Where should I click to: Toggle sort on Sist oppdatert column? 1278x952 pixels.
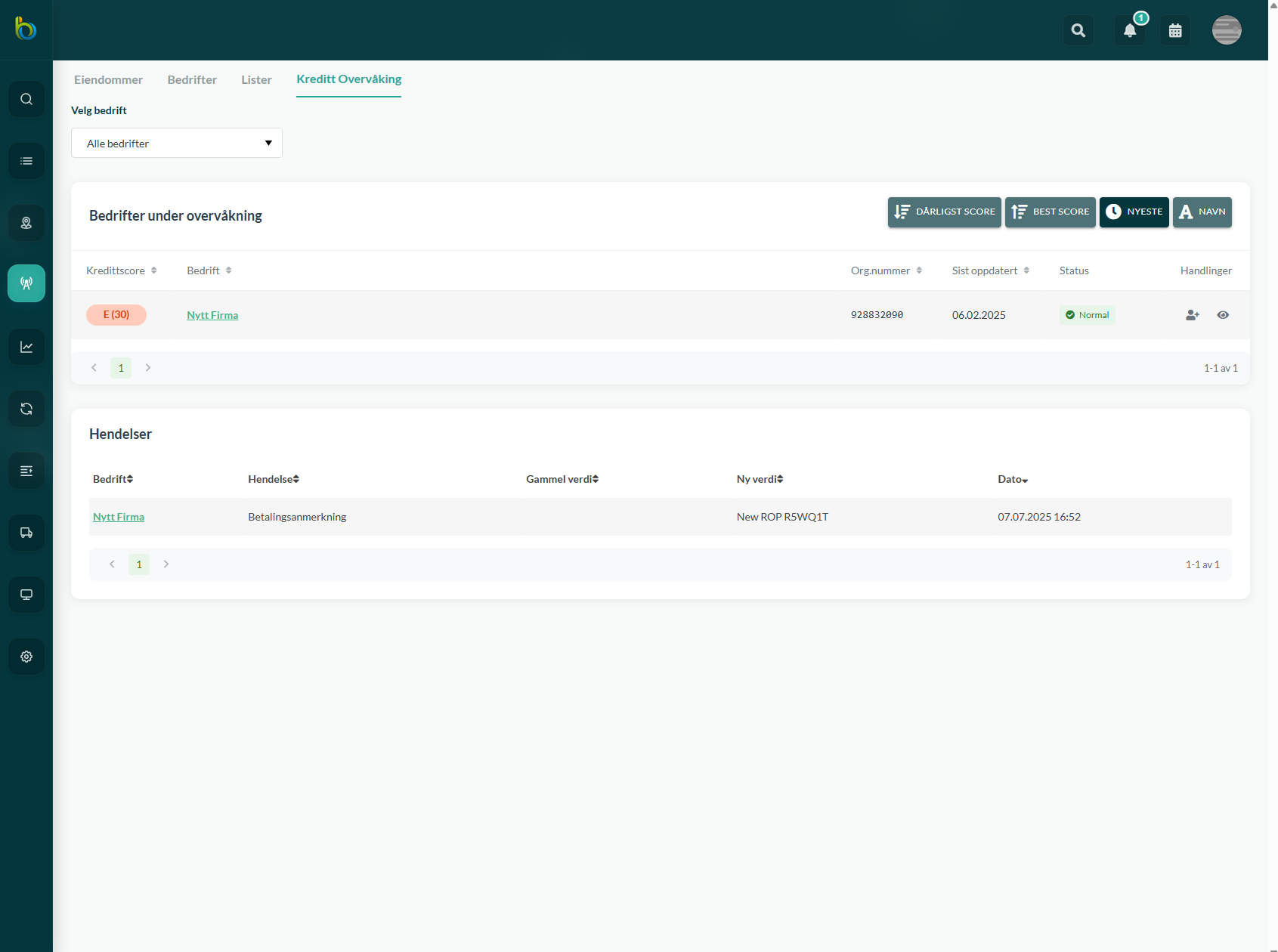[x=990, y=270]
